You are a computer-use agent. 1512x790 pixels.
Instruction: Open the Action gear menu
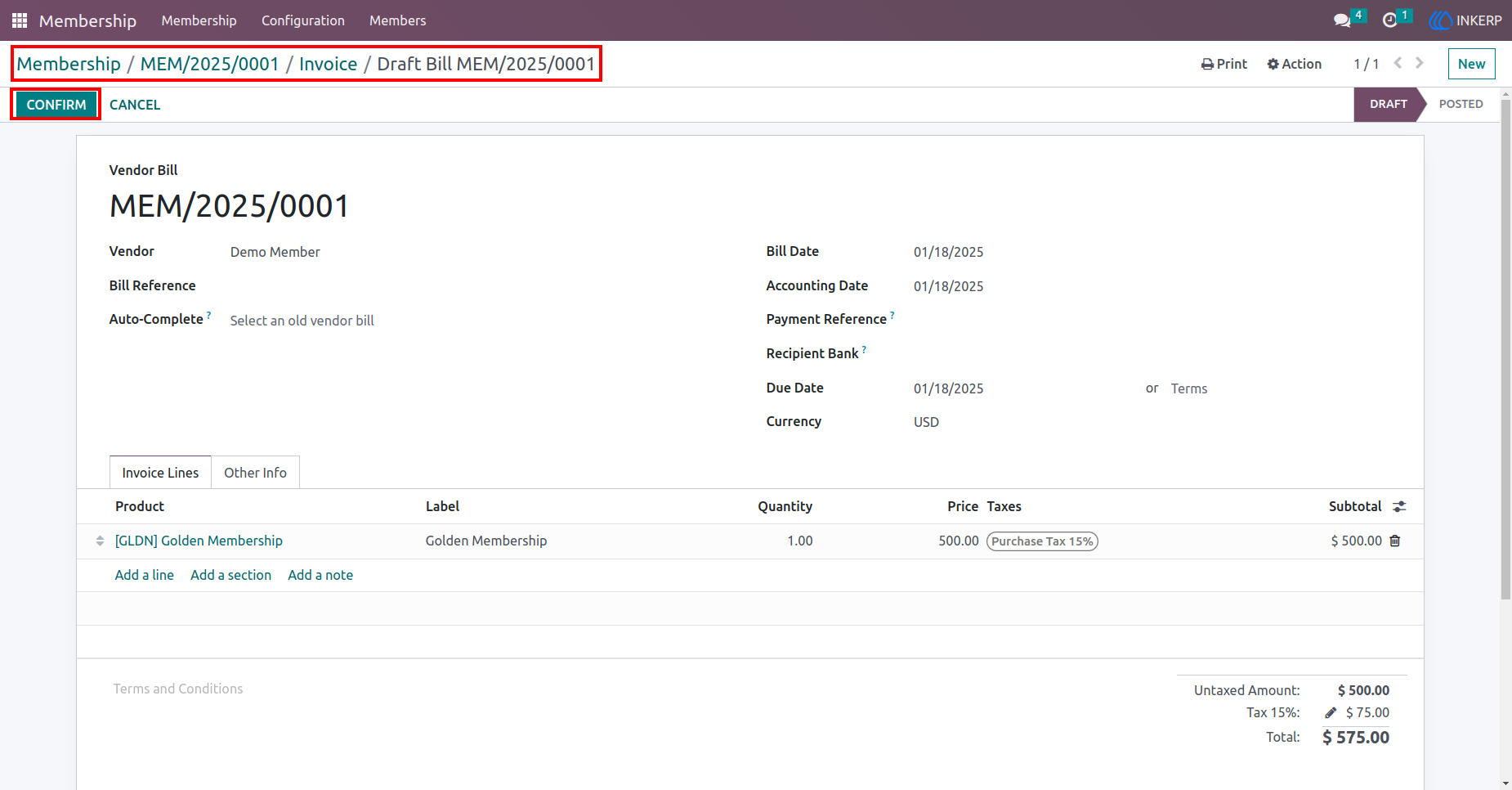1294,64
